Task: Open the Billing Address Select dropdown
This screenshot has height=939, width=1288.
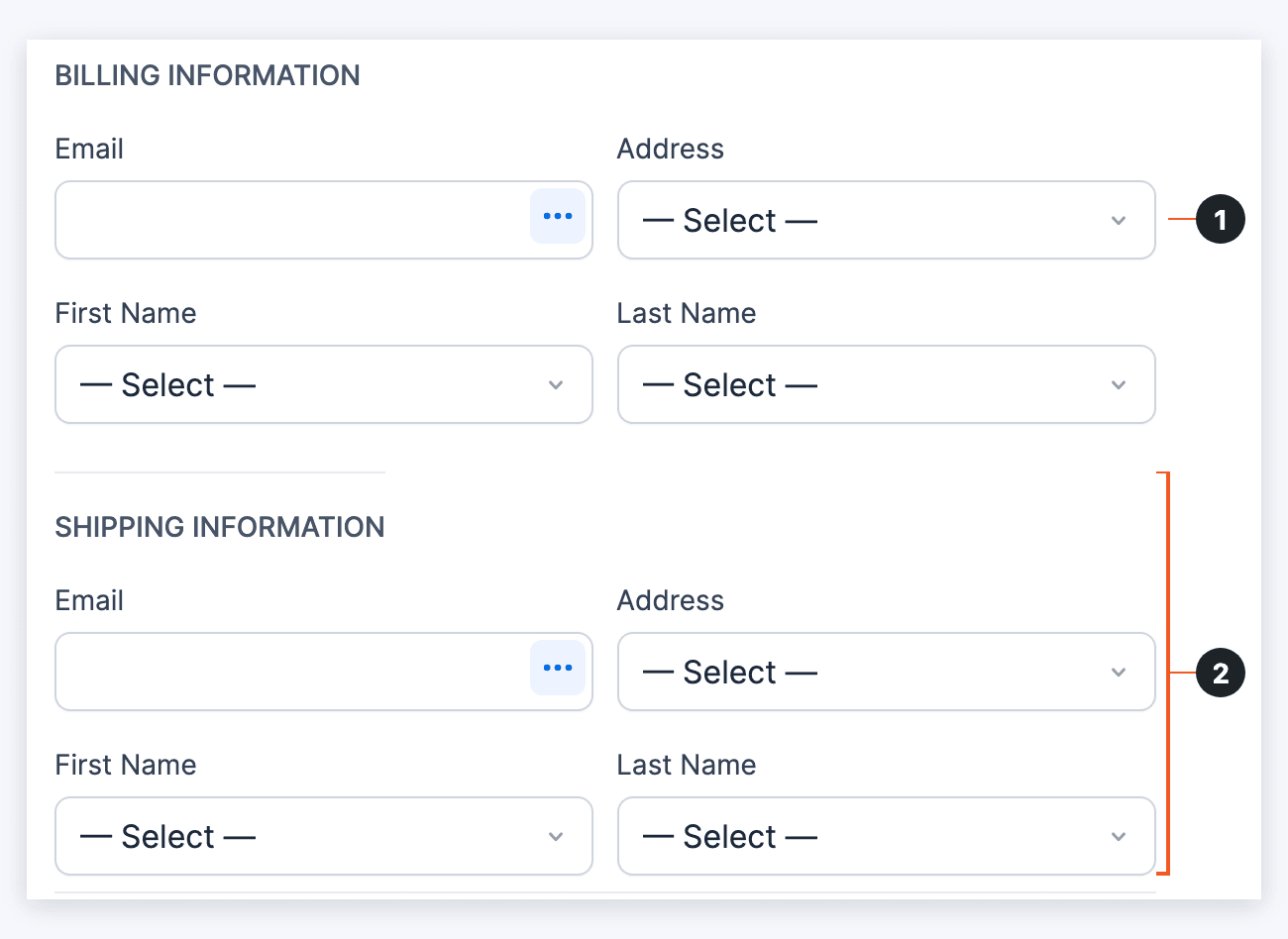Action: pos(886,220)
